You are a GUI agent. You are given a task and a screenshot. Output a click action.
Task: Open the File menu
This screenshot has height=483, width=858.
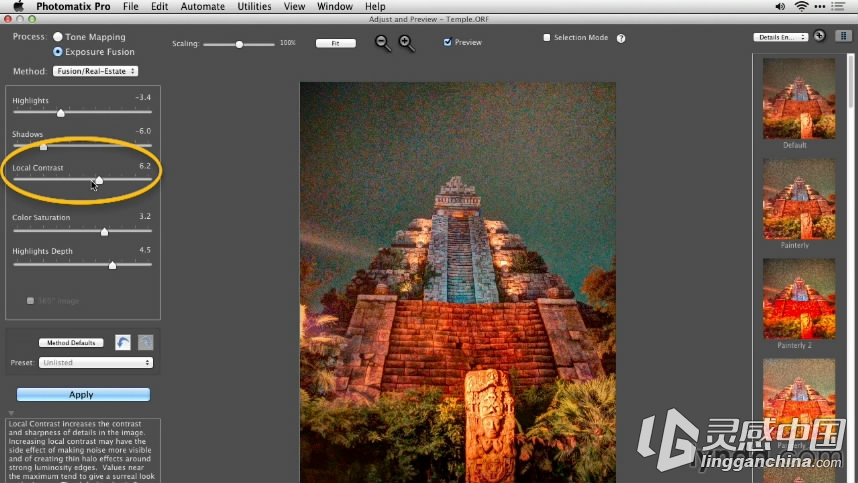point(131,6)
